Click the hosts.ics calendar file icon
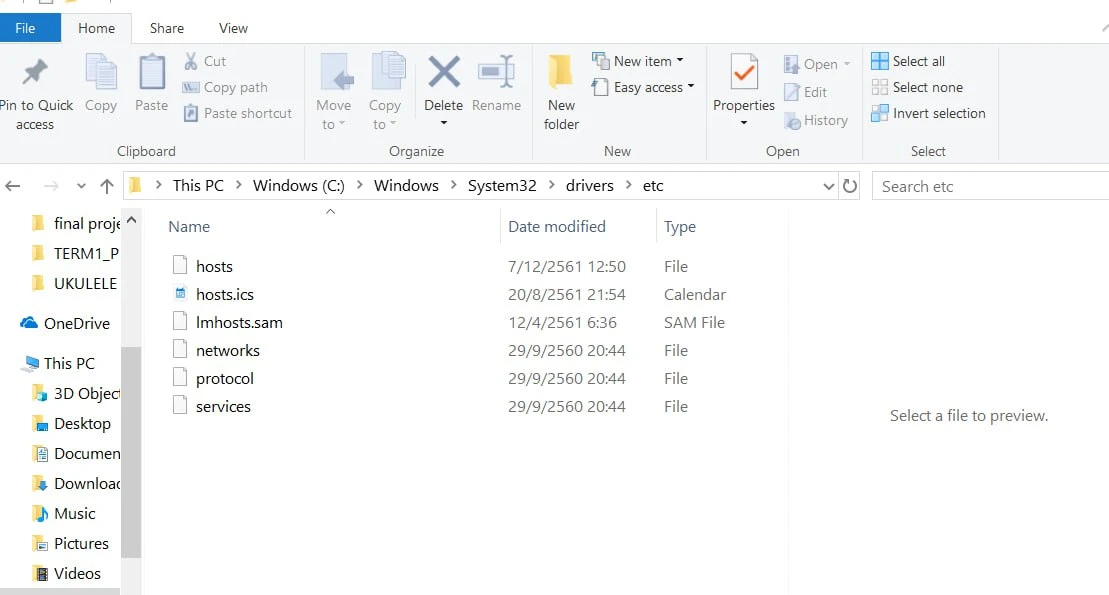 click(180, 293)
